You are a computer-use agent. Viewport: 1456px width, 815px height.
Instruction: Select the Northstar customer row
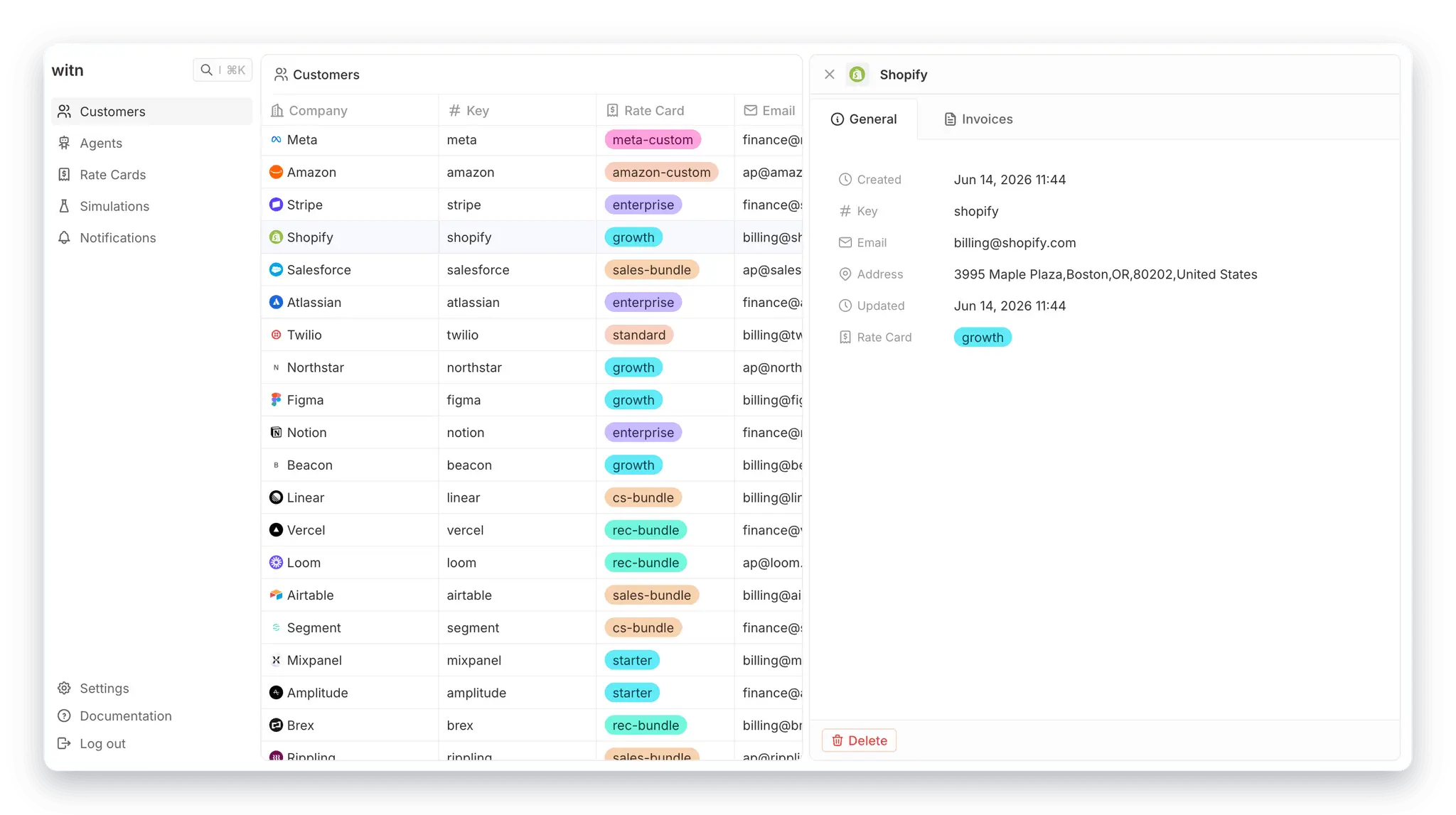click(x=532, y=367)
